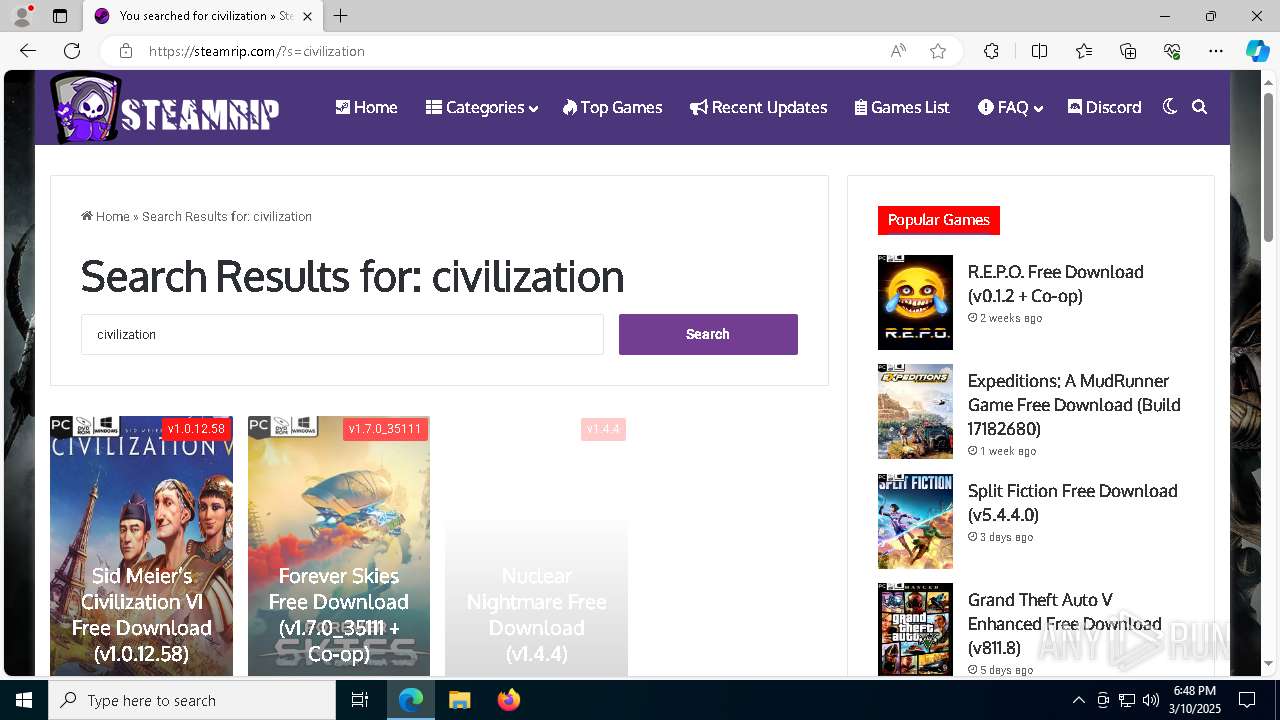This screenshot has height=720, width=1280.
Task: Open Split screen view
Action: [1039, 51]
